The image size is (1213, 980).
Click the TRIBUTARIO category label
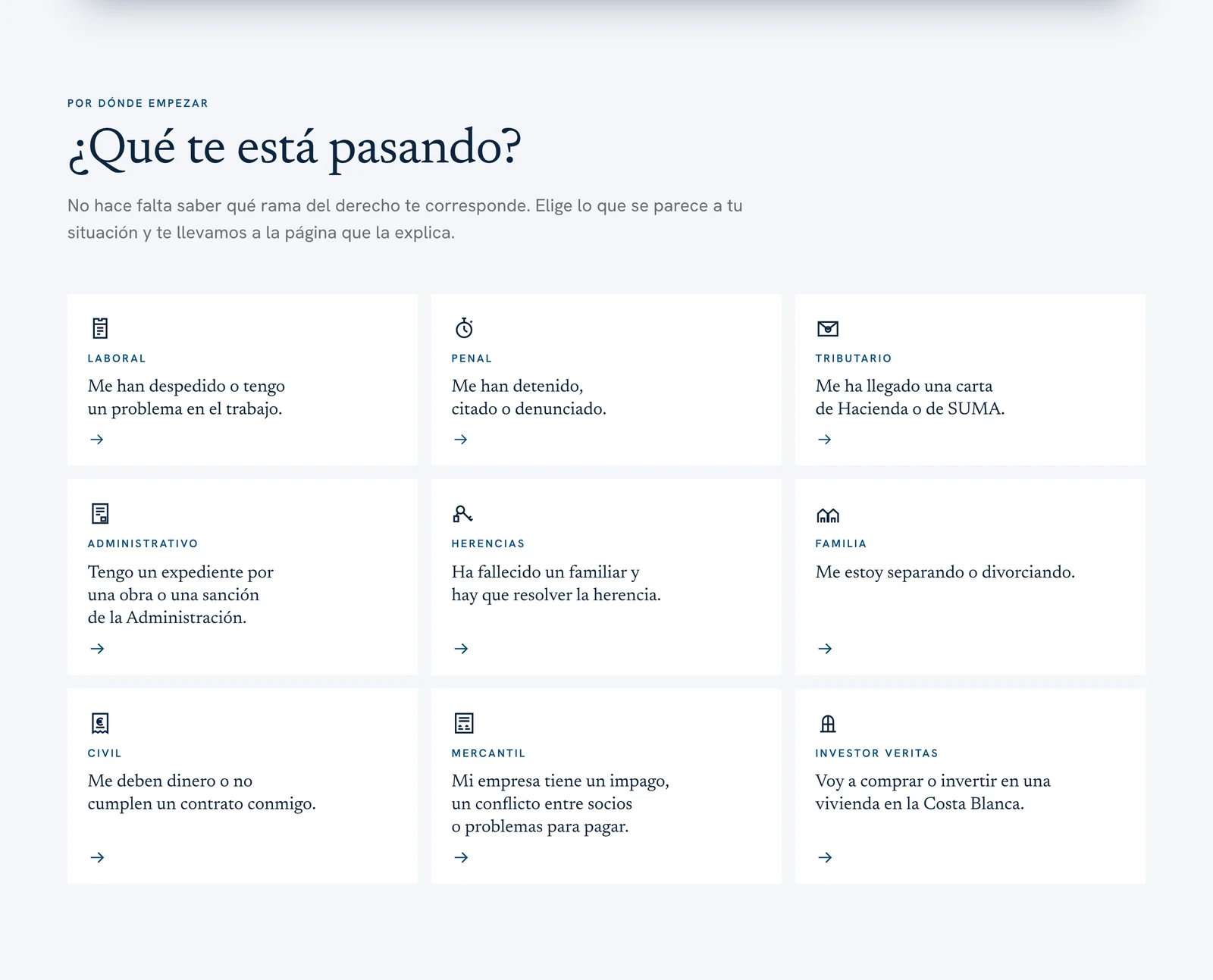(x=854, y=358)
